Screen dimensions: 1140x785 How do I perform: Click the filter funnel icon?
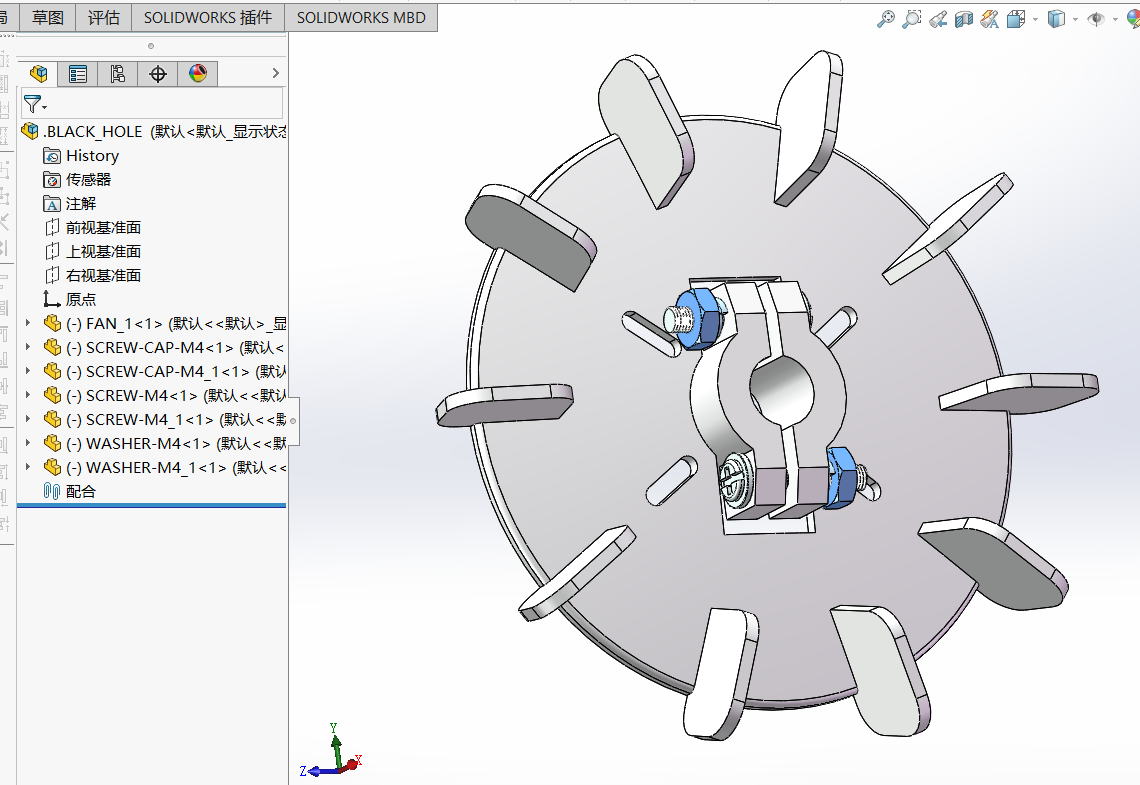point(33,104)
